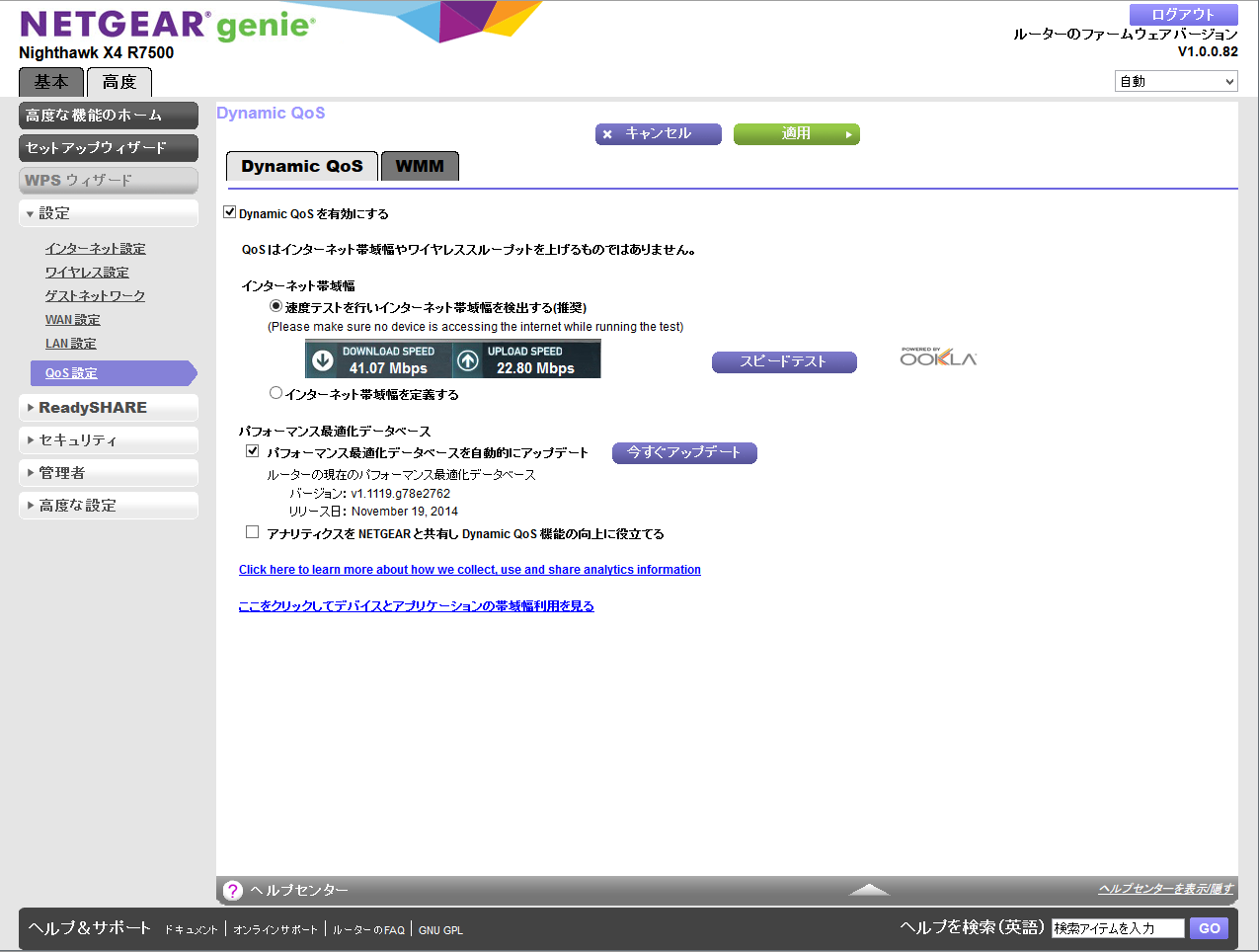Disable the Dynamic QoS checkbox
The height and width of the screenshot is (952, 1259).
(230, 212)
